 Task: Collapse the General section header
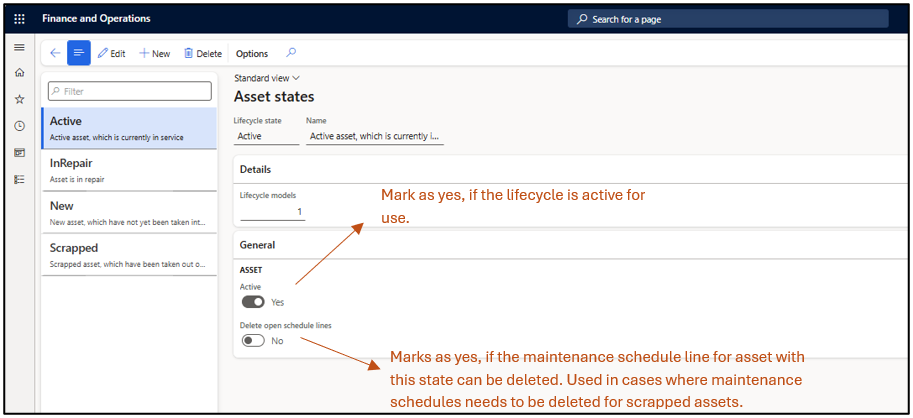pos(572,245)
